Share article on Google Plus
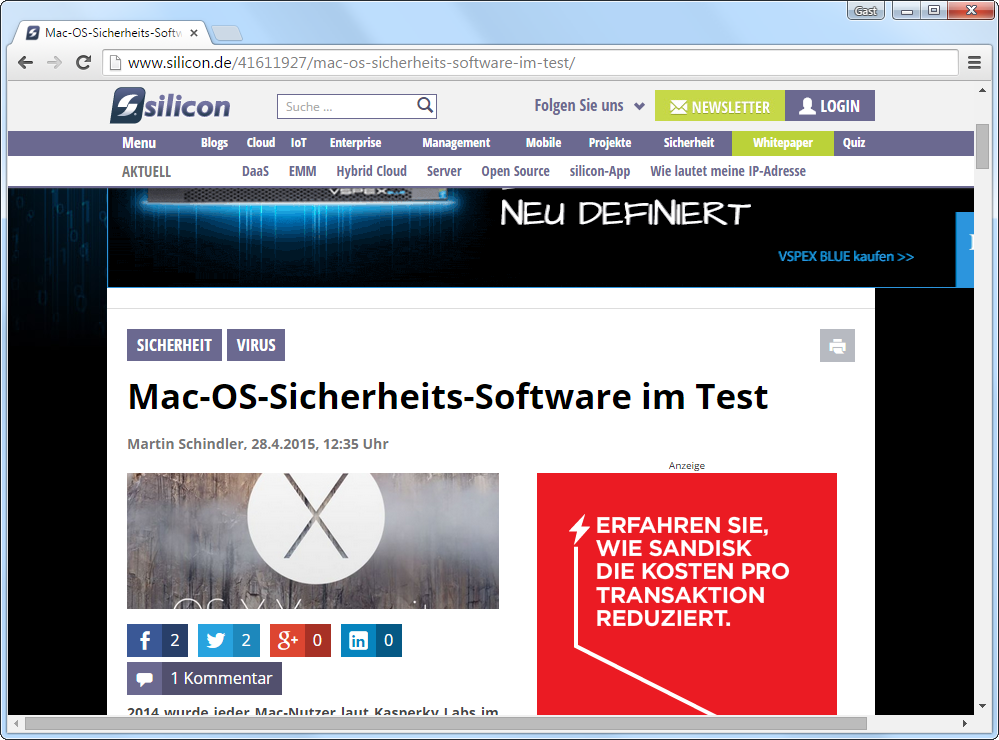The width and height of the screenshot is (999, 740). tap(287, 641)
